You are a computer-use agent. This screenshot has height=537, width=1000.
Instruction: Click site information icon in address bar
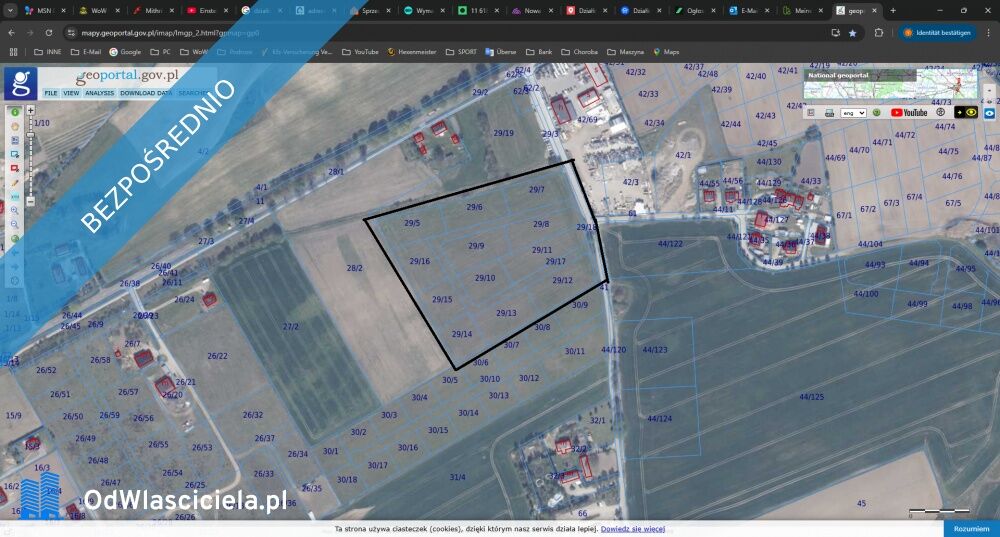click(x=71, y=33)
